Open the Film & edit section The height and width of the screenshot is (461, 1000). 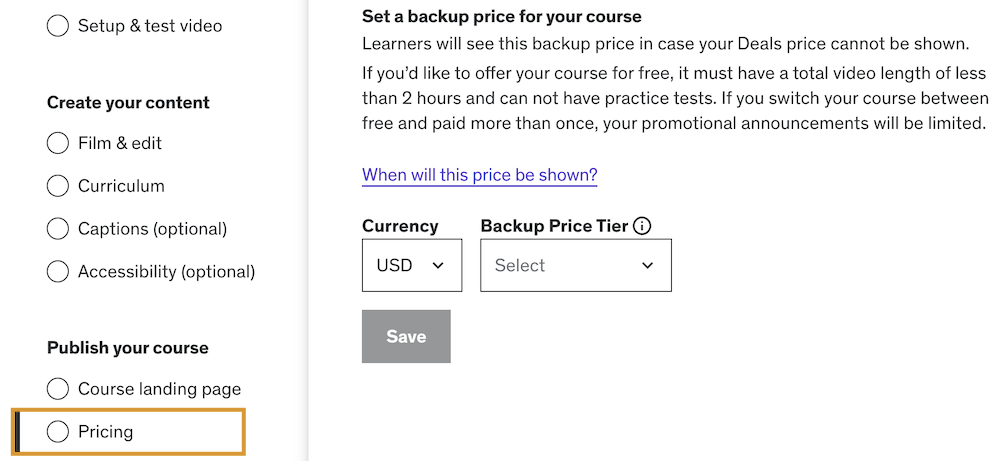click(x=120, y=143)
